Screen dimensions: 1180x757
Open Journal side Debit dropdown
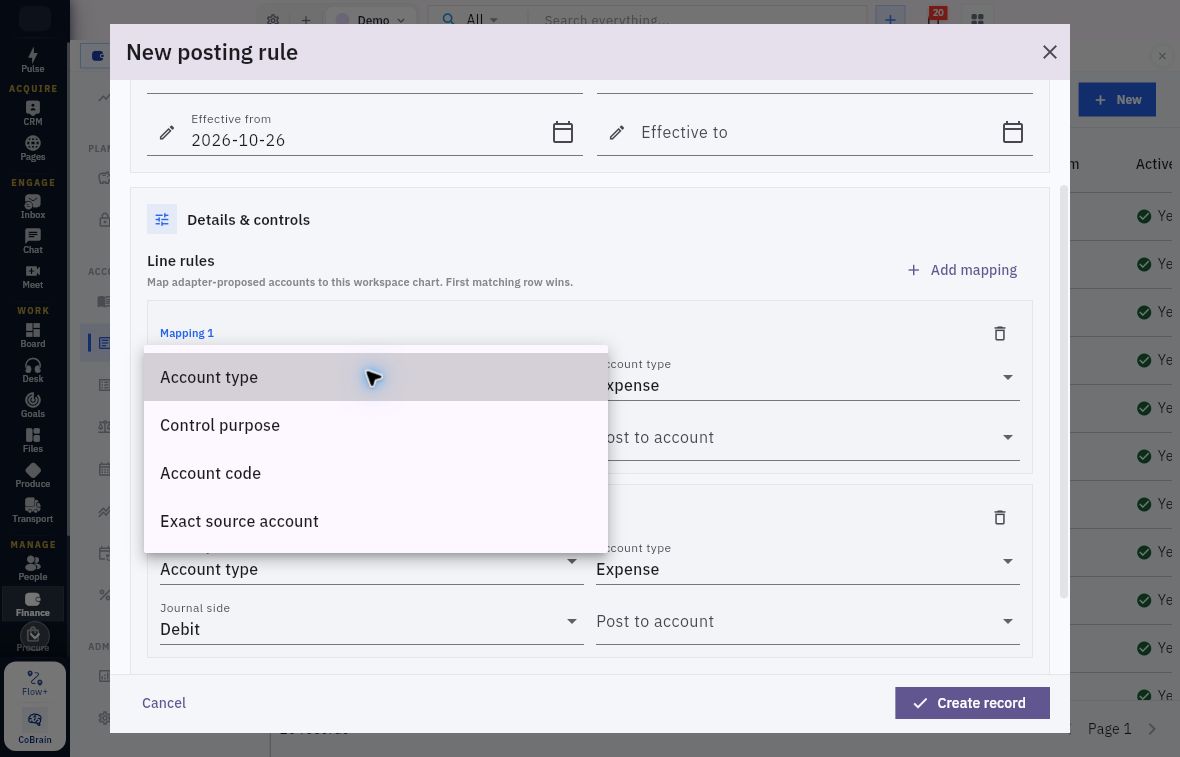(372, 622)
